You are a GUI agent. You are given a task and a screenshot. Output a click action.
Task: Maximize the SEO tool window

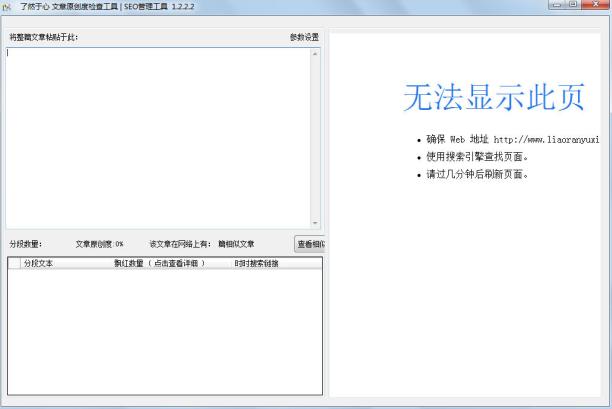(x=573, y=5)
